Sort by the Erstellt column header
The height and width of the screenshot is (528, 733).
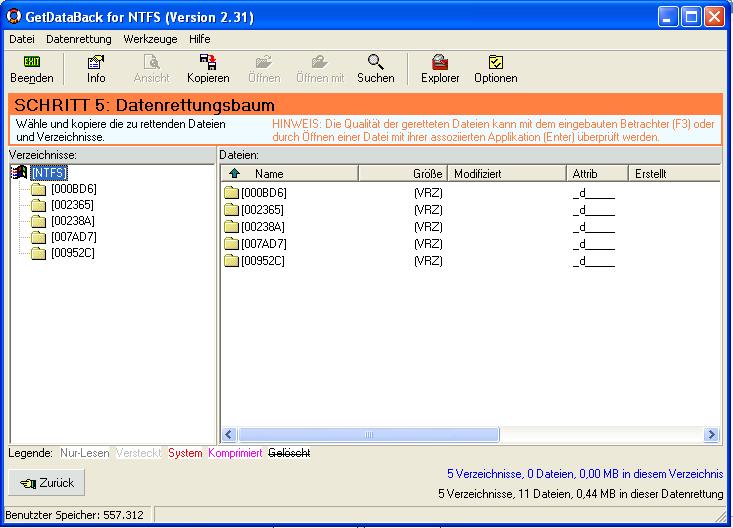pyautogui.click(x=674, y=174)
